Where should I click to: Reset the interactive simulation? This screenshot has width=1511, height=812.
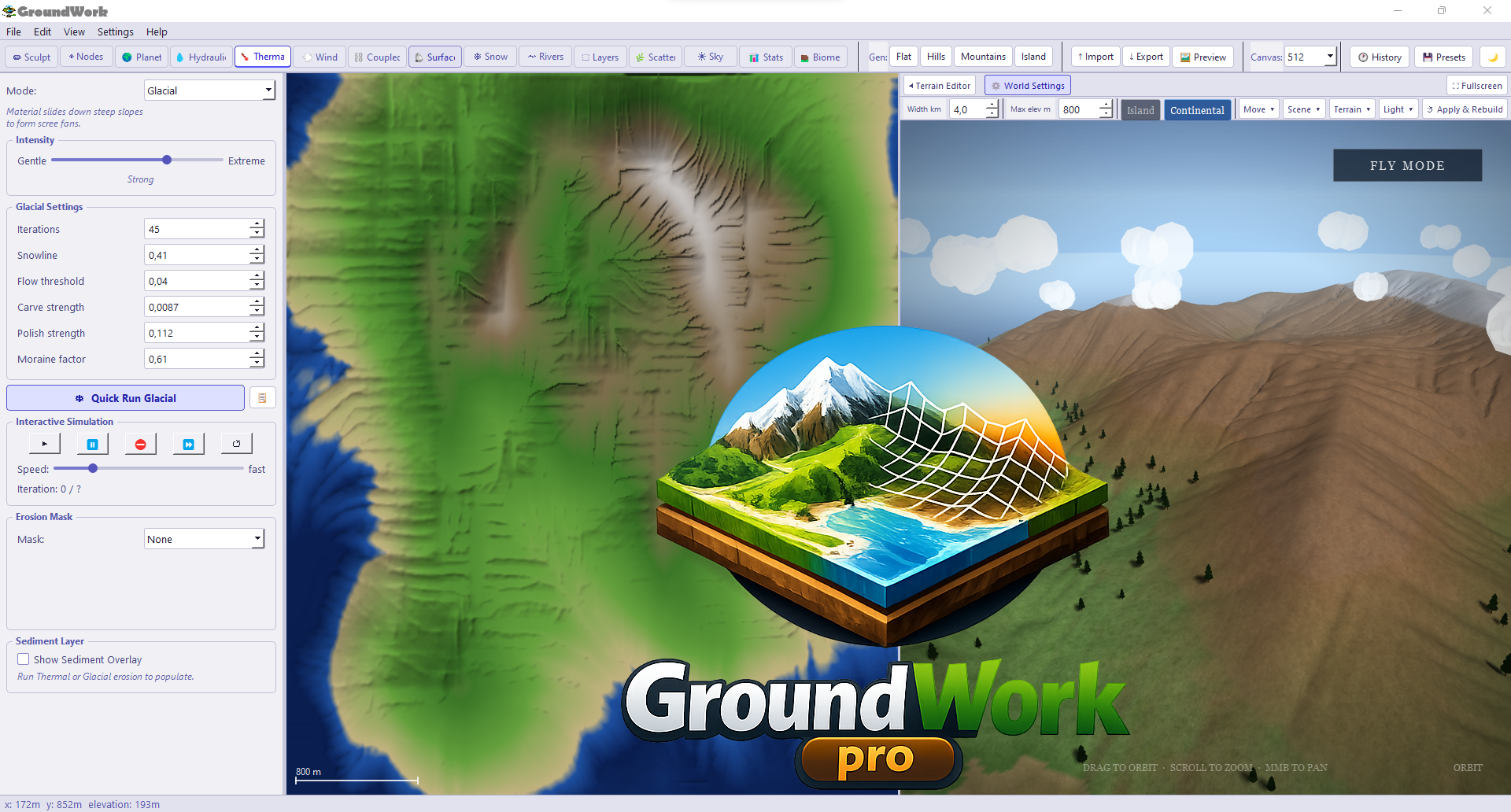[x=236, y=445]
